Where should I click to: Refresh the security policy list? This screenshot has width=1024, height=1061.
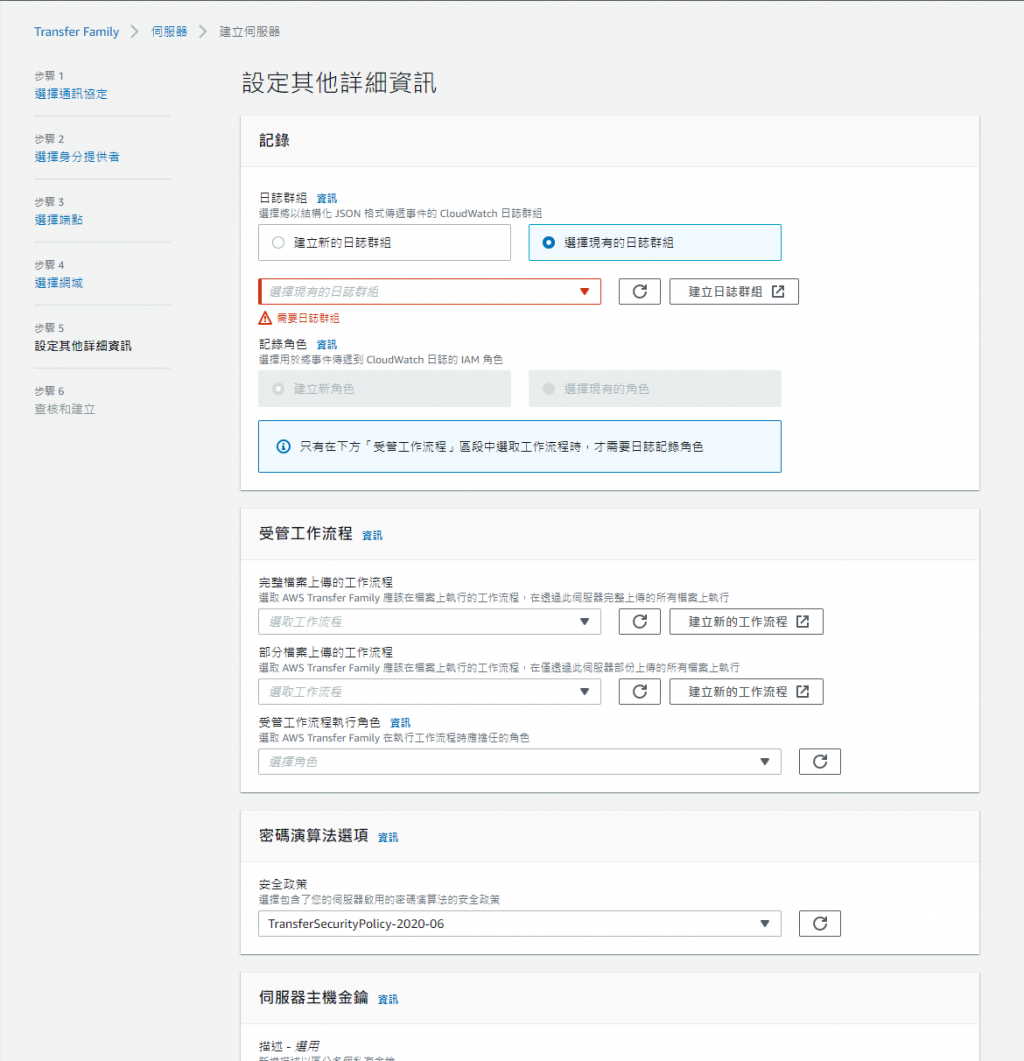820,924
